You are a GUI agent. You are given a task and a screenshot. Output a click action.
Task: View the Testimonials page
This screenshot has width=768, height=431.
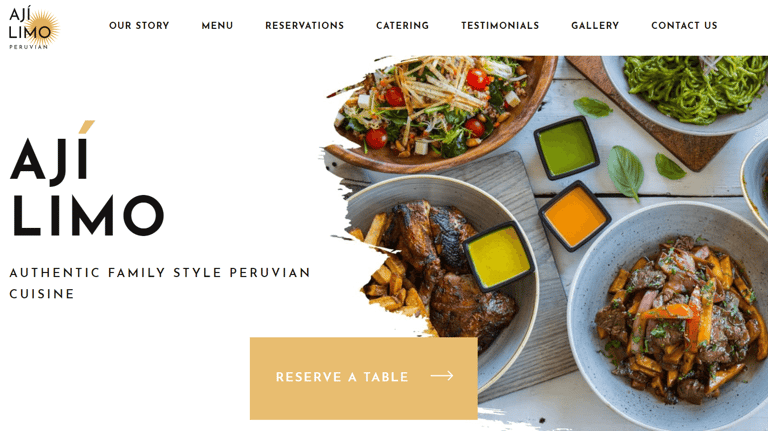tap(500, 25)
